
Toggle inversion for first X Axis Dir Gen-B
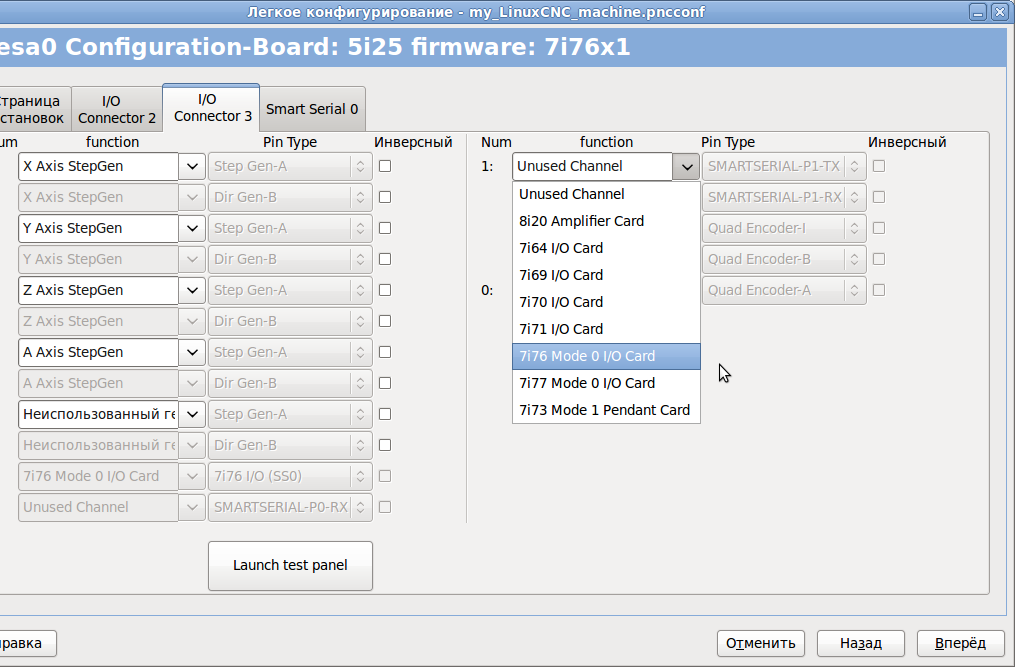click(x=385, y=198)
